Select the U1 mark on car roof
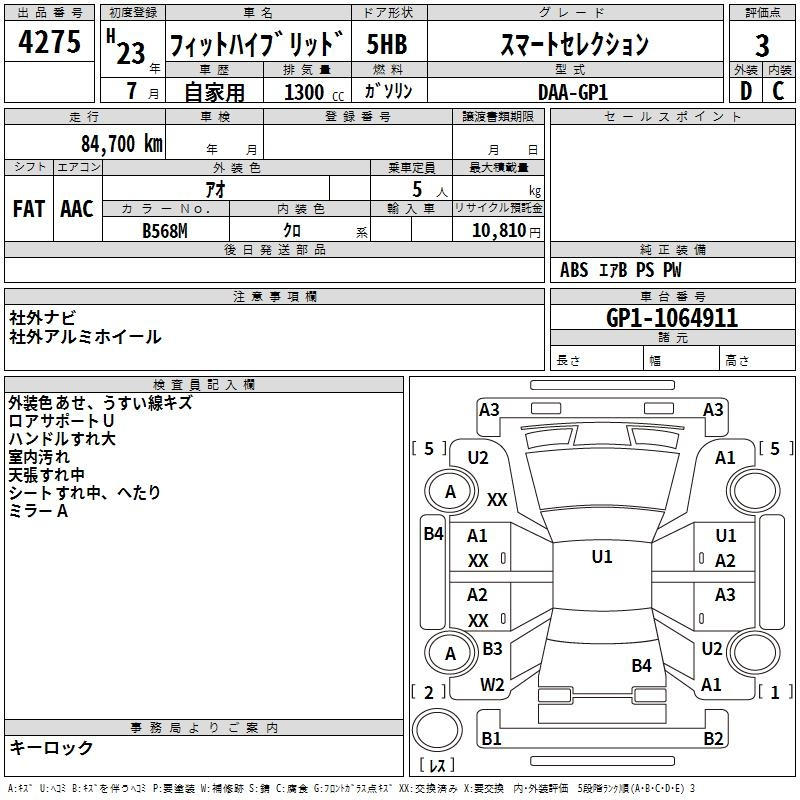Image resolution: width=800 pixels, height=800 pixels. click(x=601, y=557)
